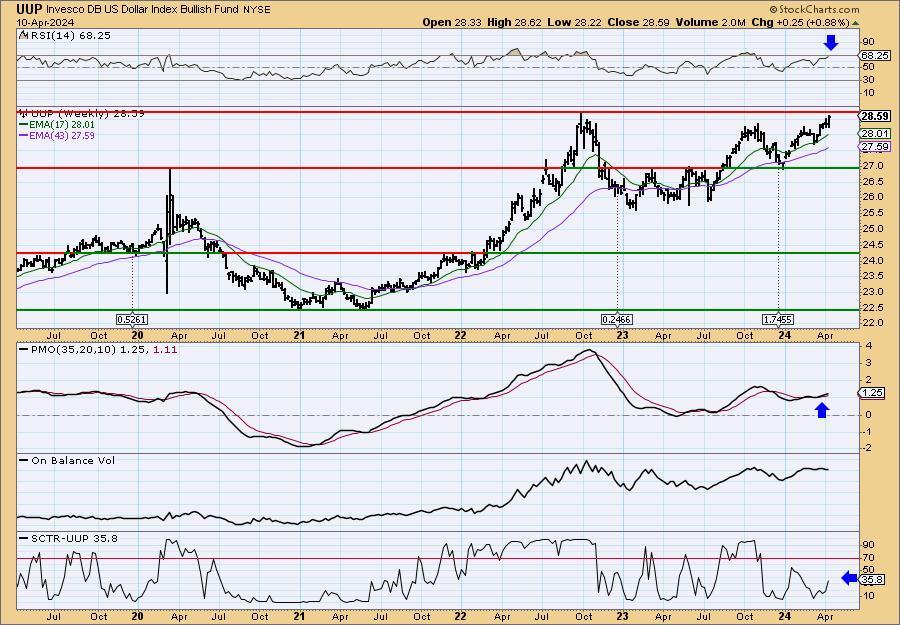This screenshot has height=625, width=900.
Task: Click the 28.01 EMA tag on right axis
Action: click(875, 134)
